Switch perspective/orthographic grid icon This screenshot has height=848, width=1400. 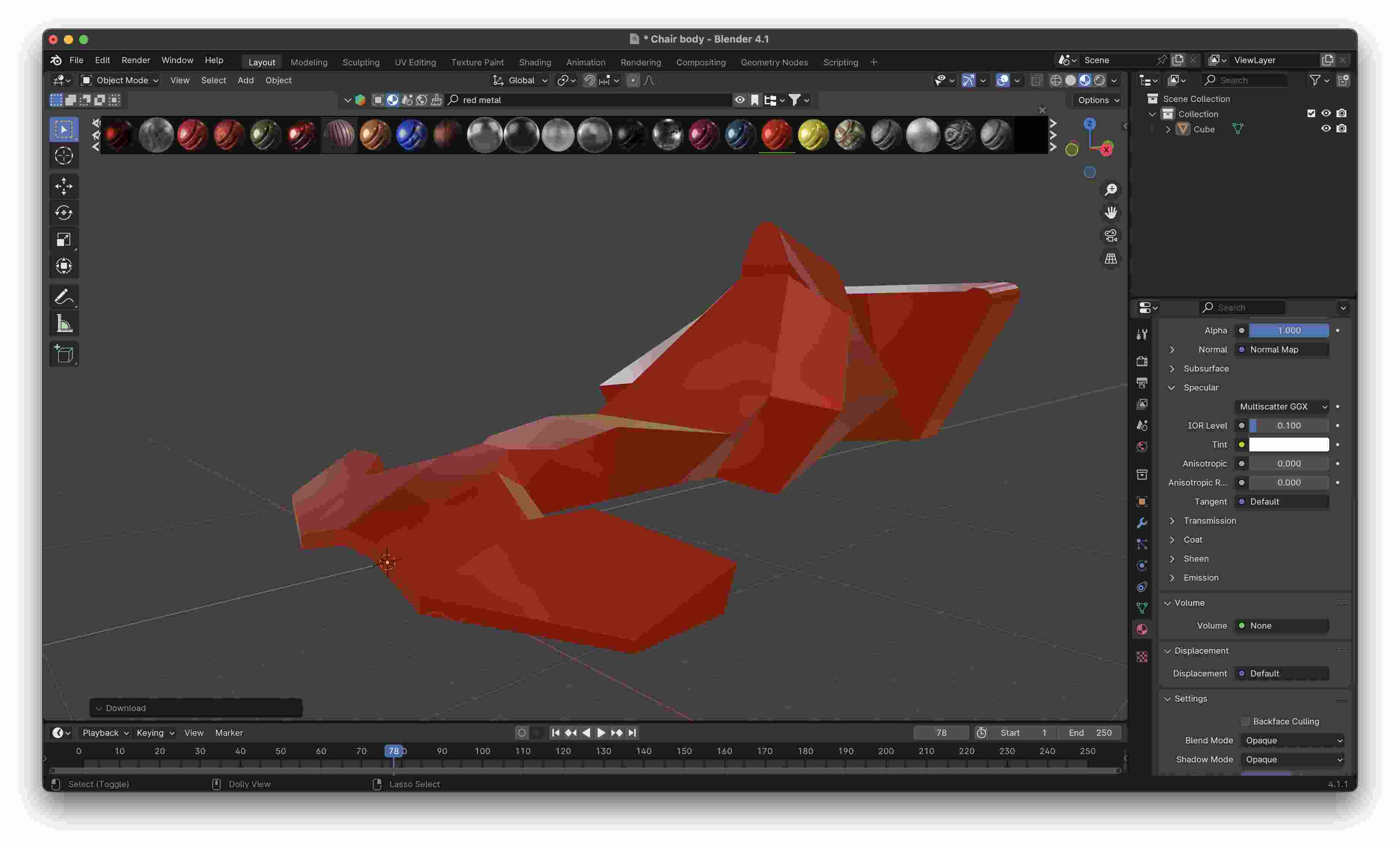click(x=1111, y=259)
